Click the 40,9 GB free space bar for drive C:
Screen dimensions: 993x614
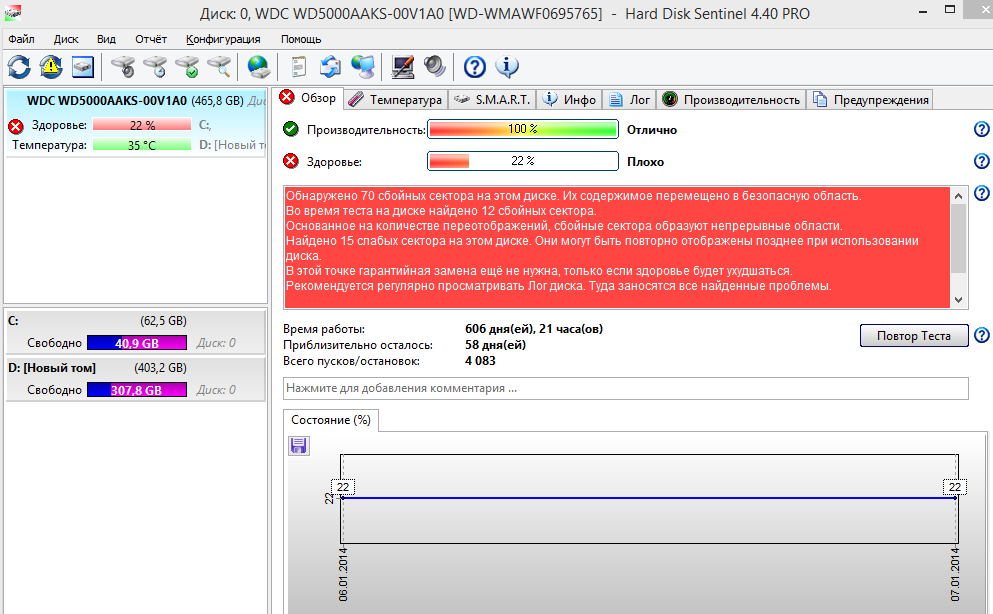(x=137, y=343)
